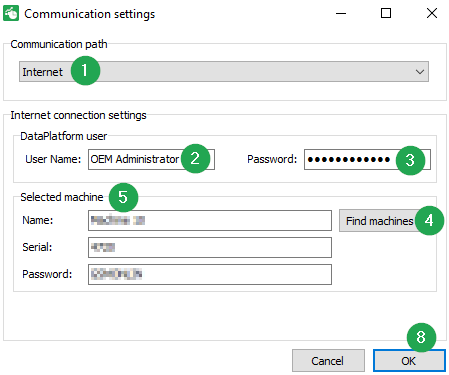Viewport: 449px width, 375px height.
Task: Maximize the Communication settings window
Action: coord(386,13)
